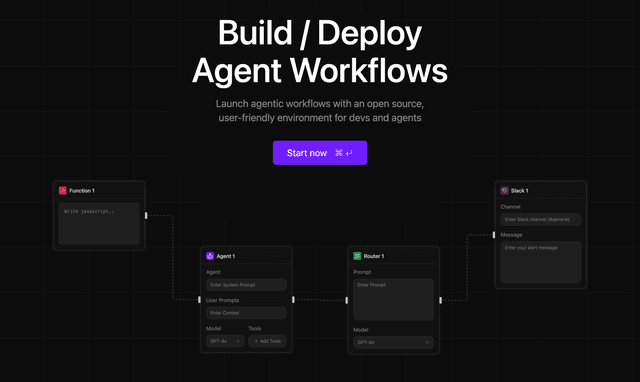
Task: Click the Router 1 input handle
Action: coord(347,300)
